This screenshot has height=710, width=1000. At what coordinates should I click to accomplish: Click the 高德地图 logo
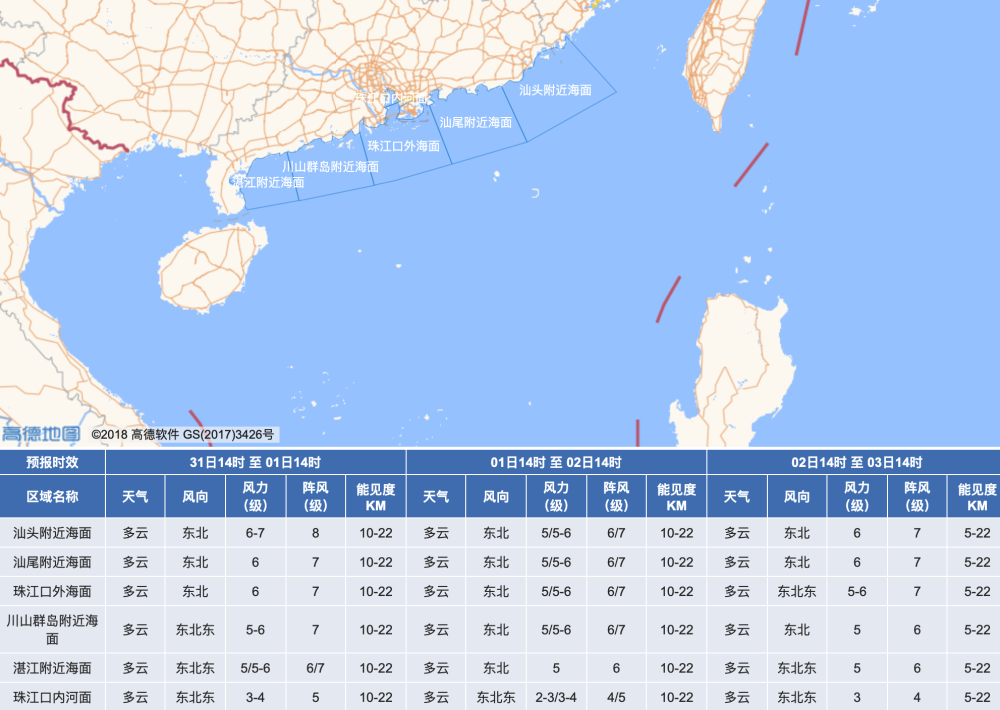(x=41, y=434)
